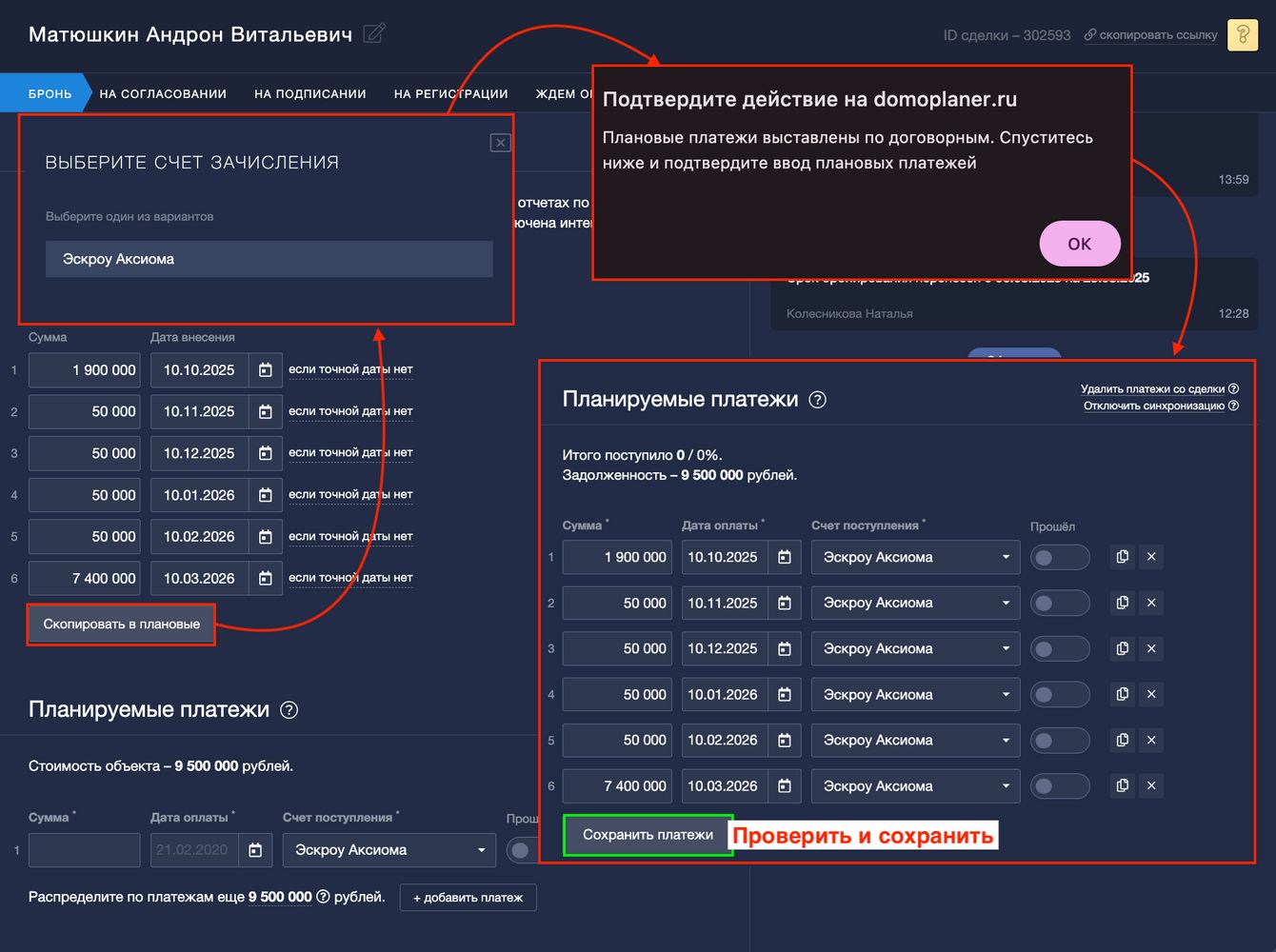Click the pencil edit icon beside Матюшкин Андрон Витальевич
The image size is (1276, 952).
point(374,34)
